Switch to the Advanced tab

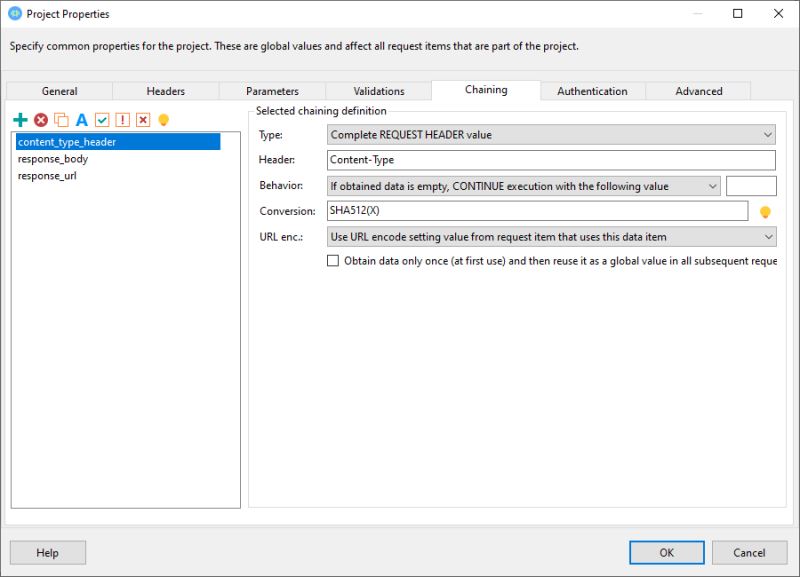pyautogui.click(x=699, y=91)
